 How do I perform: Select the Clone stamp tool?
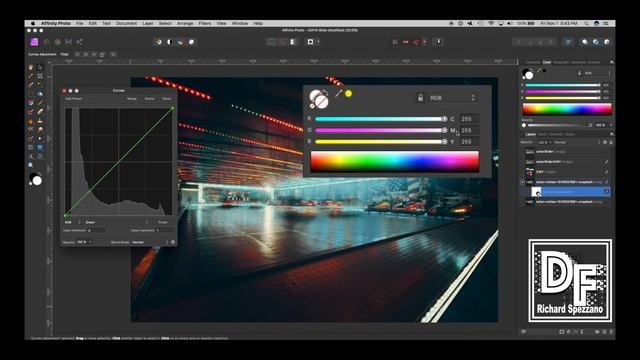pyautogui.click(x=40, y=121)
